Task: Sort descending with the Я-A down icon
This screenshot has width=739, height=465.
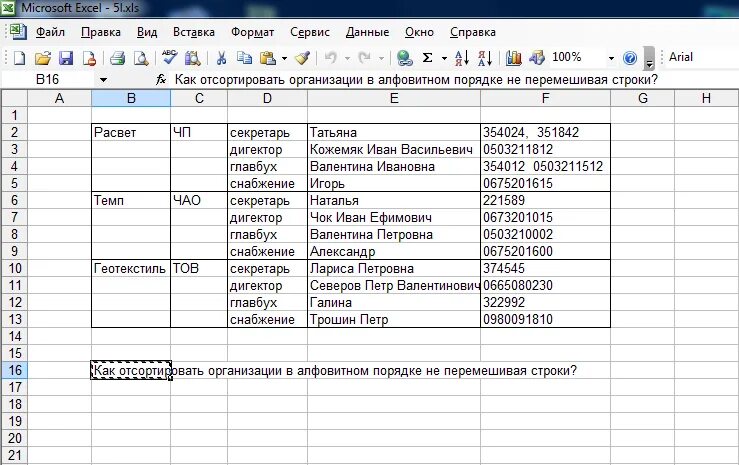Action: [485, 58]
